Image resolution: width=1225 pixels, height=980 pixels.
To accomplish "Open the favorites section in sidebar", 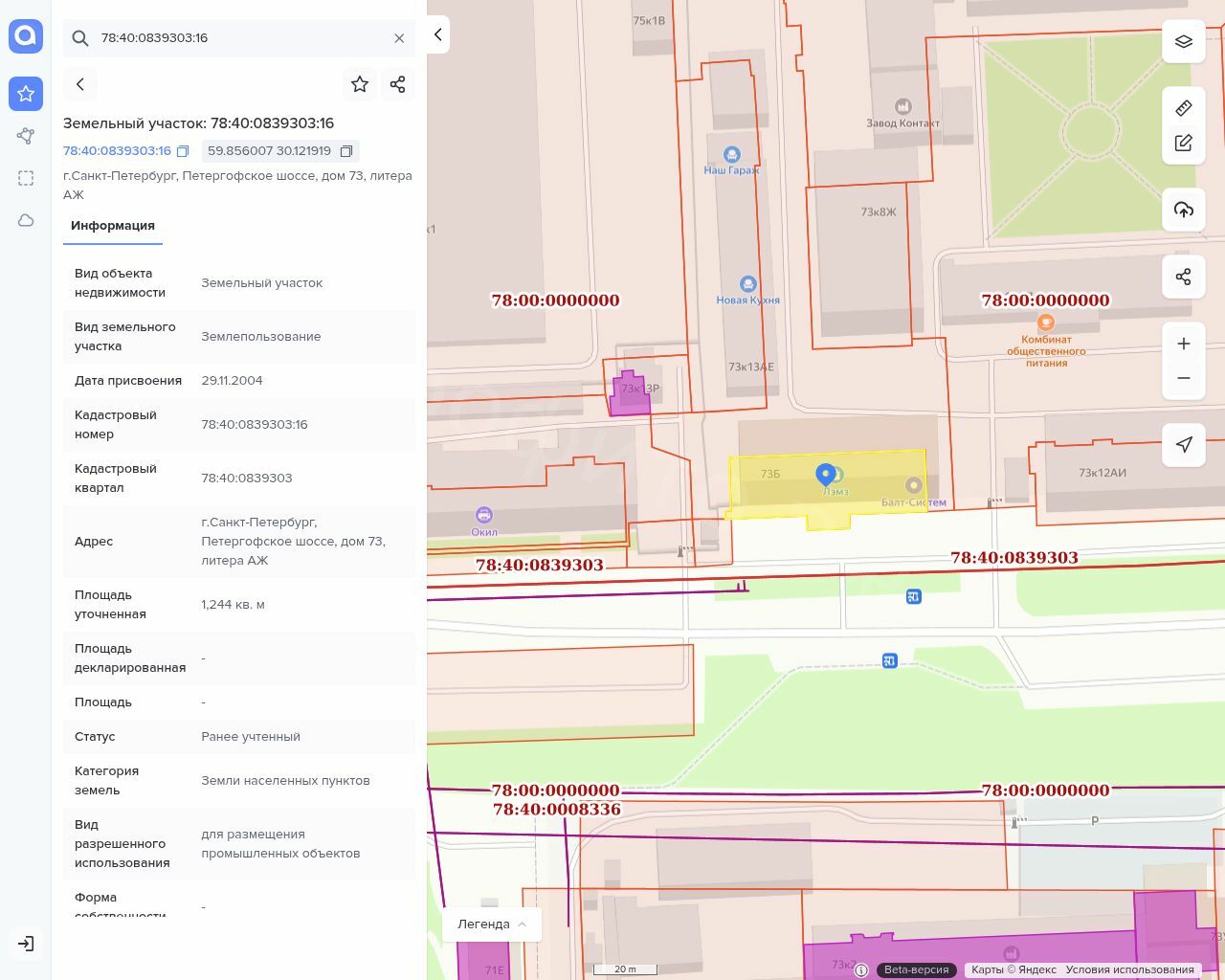I will pyautogui.click(x=26, y=94).
